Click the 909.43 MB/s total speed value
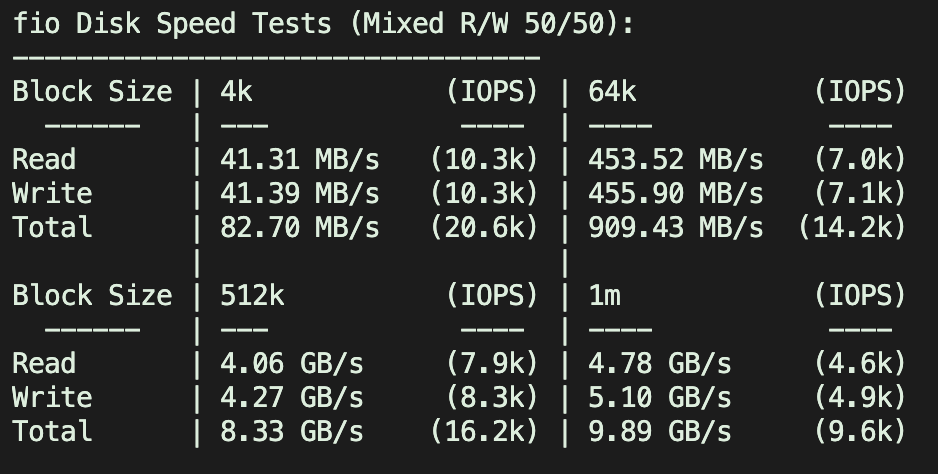 click(x=675, y=228)
